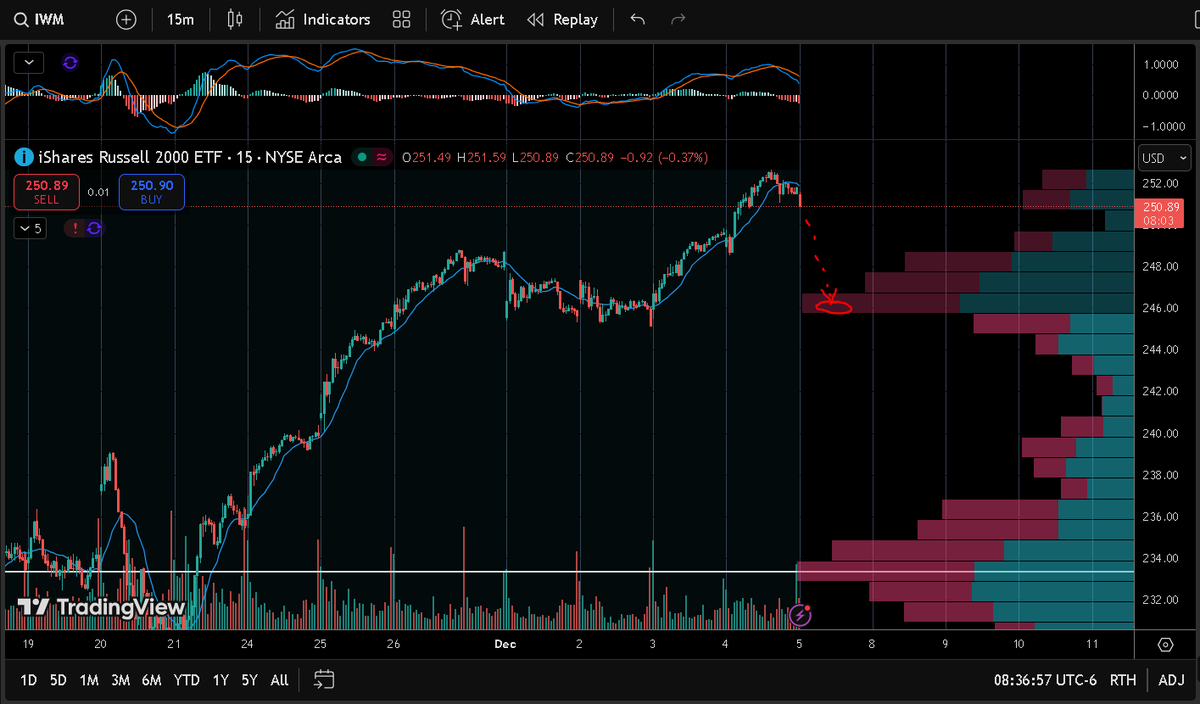
Task: Open the candlestick chart type menu
Action: pos(235,20)
